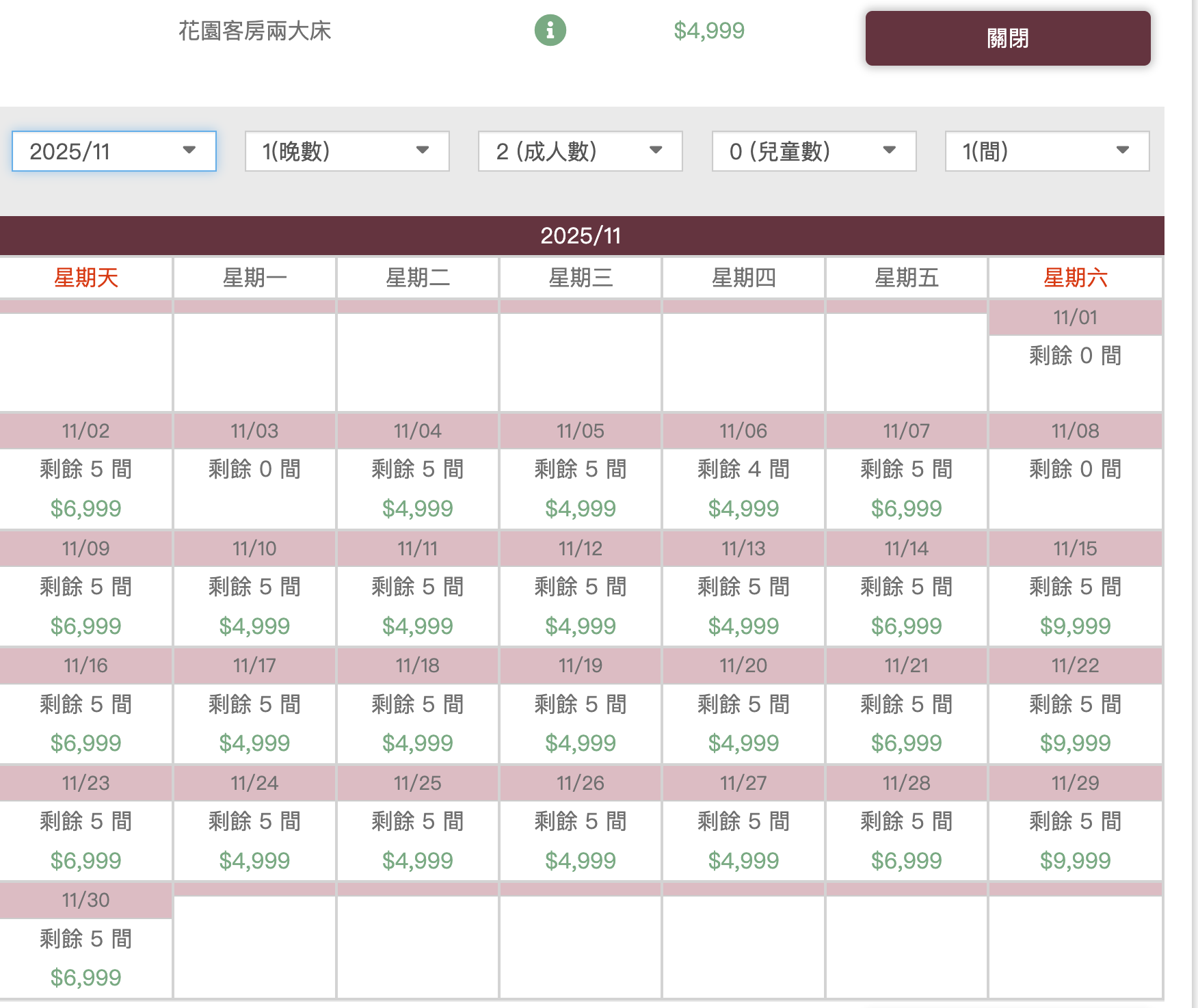The width and height of the screenshot is (1198, 1008).
Task: Expand the 0 (兒童數) children dropdown
Action: click(813, 151)
